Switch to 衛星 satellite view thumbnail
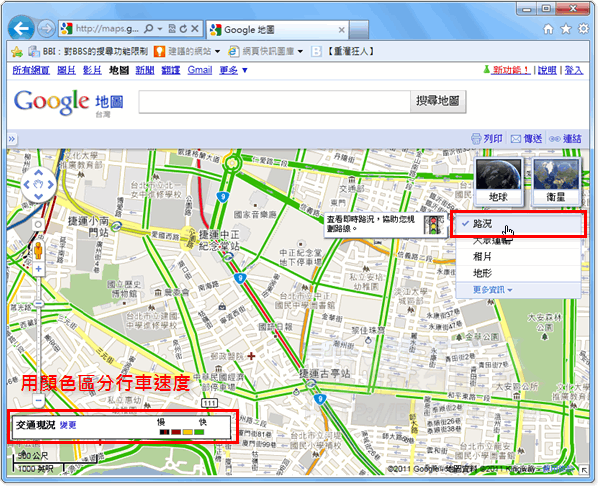 [x=556, y=181]
